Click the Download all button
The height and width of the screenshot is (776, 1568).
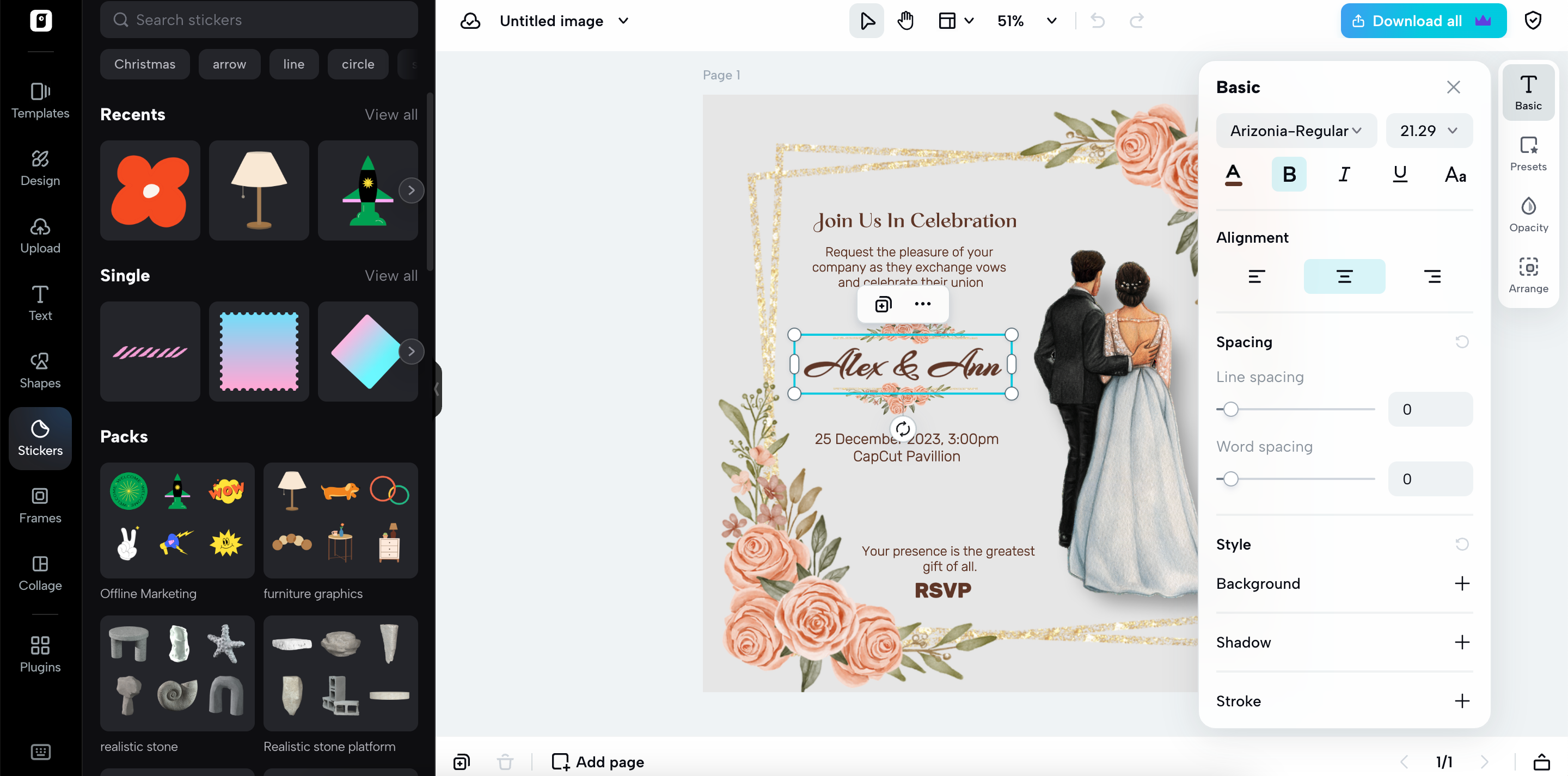(1416, 20)
